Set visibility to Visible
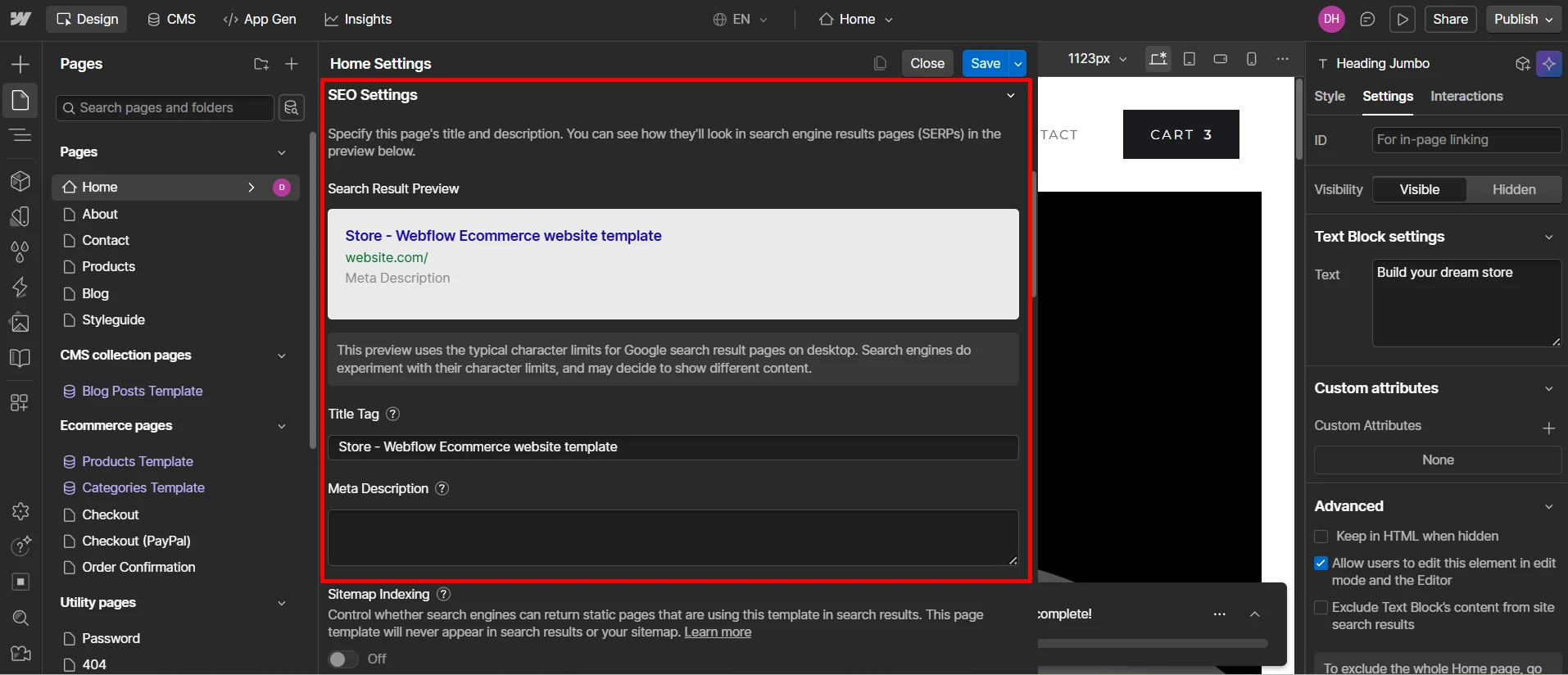 pos(1419,189)
